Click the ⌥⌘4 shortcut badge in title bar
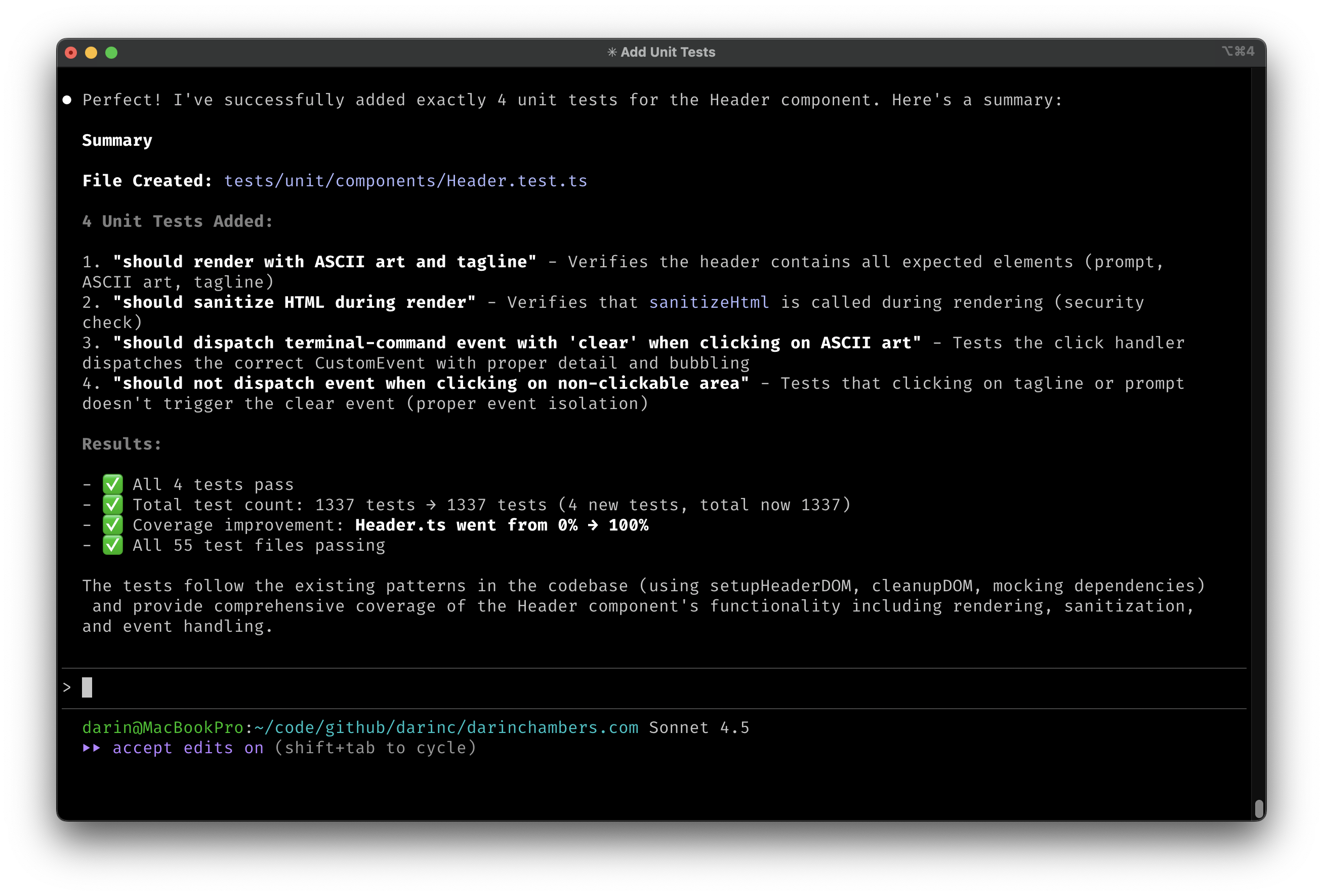The width and height of the screenshot is (1323, 896). point(1239,51)
